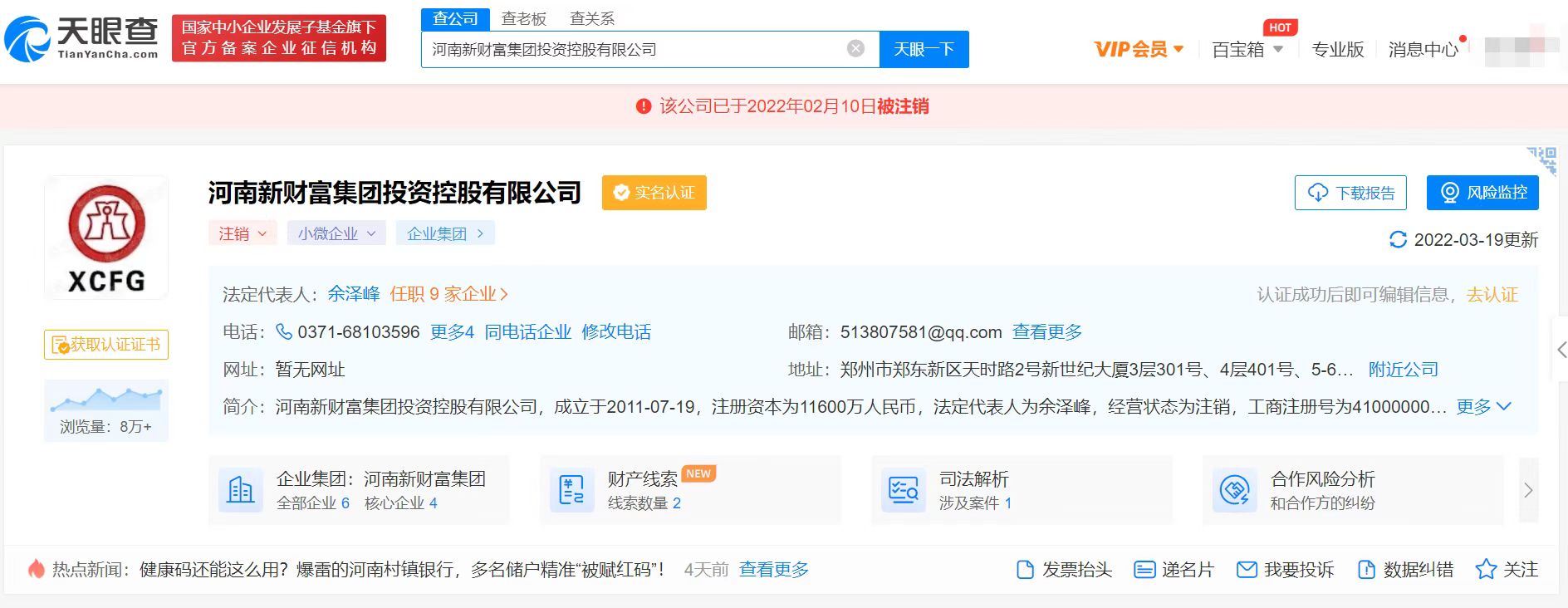Click the 企业集团 building icon
The image size is (1568, 608).
(x=240, y=490)
